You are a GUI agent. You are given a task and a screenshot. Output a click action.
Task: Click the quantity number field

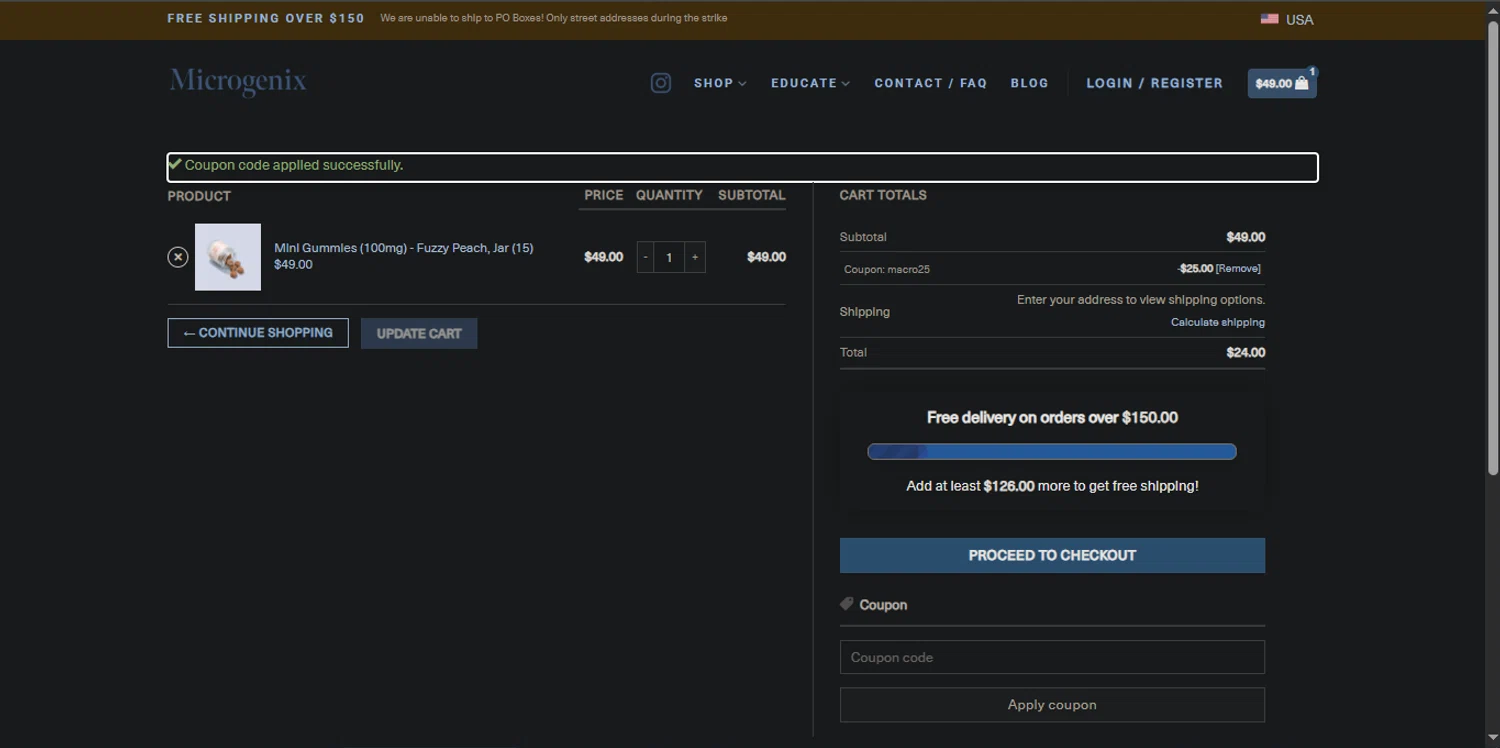[x=669, y=257]
